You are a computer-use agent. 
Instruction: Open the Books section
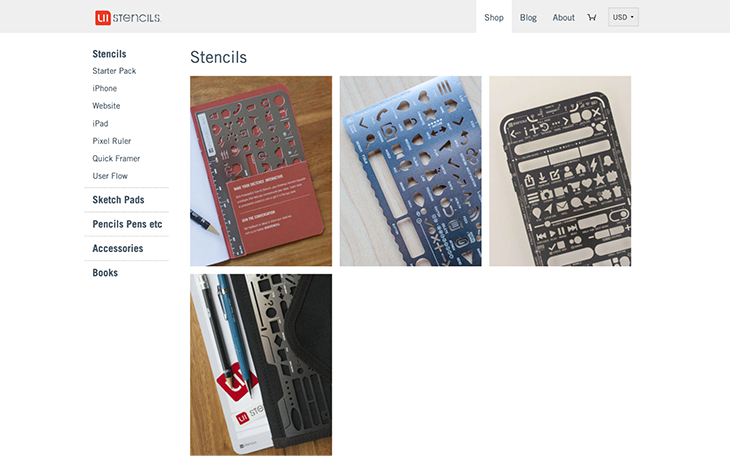pyautogui.click(x=105, y=272)
